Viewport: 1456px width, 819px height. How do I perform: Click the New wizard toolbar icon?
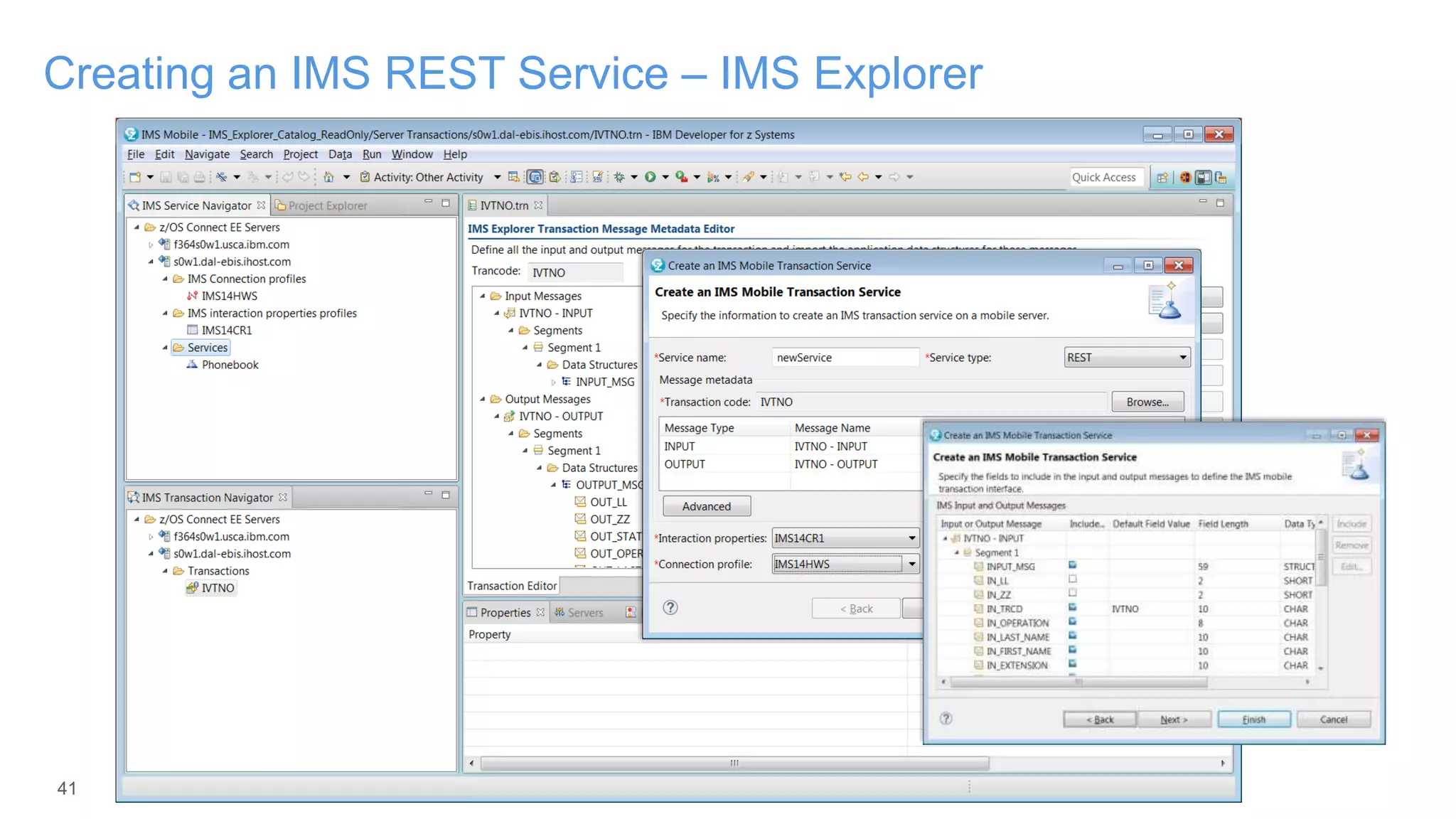coord(134,177)
